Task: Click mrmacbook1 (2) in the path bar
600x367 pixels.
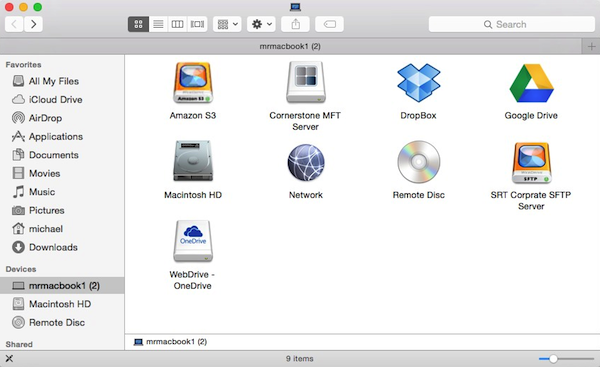Action: (x=170, y=341)
